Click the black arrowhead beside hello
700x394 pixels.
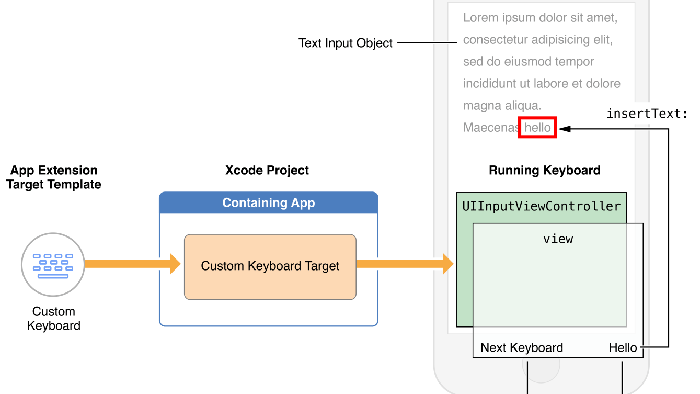click(x=565, y=129)
